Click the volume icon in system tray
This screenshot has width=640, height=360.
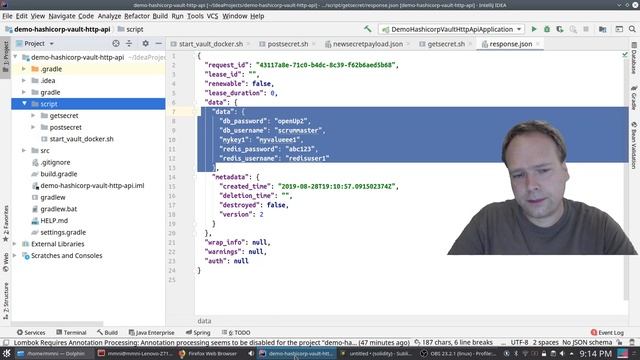pyautogui.click(x=562, y=353)
